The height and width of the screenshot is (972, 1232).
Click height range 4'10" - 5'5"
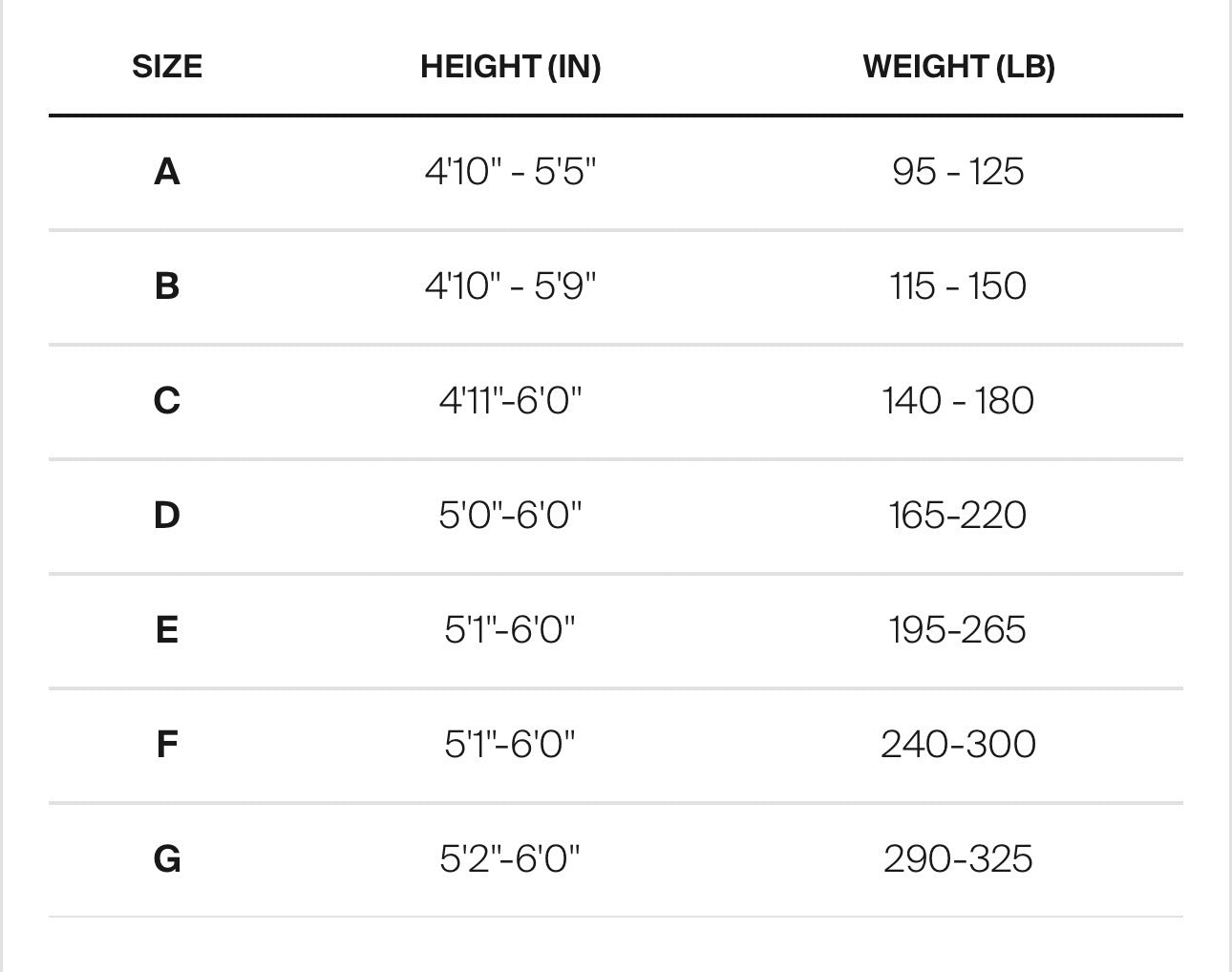tap(511, 172)
